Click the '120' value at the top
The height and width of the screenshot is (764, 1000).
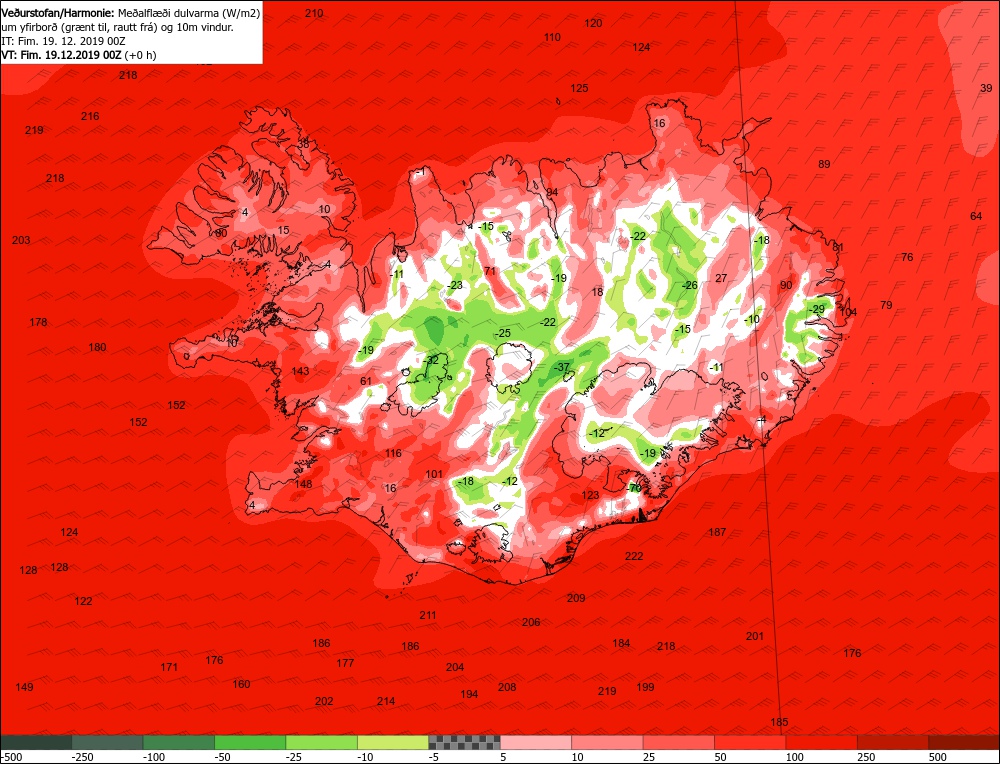[x=593, y=23]
